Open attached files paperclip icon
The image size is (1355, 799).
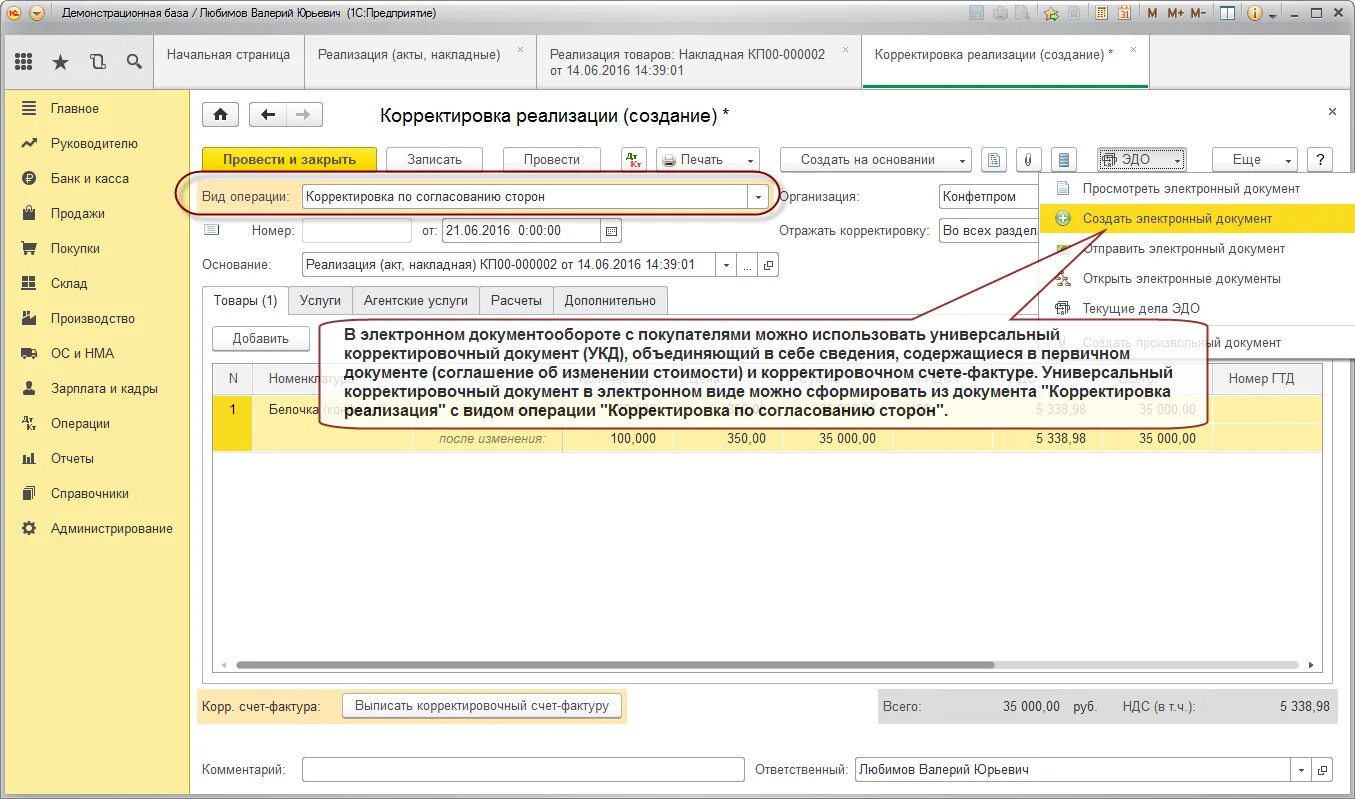pos(1028,159)
